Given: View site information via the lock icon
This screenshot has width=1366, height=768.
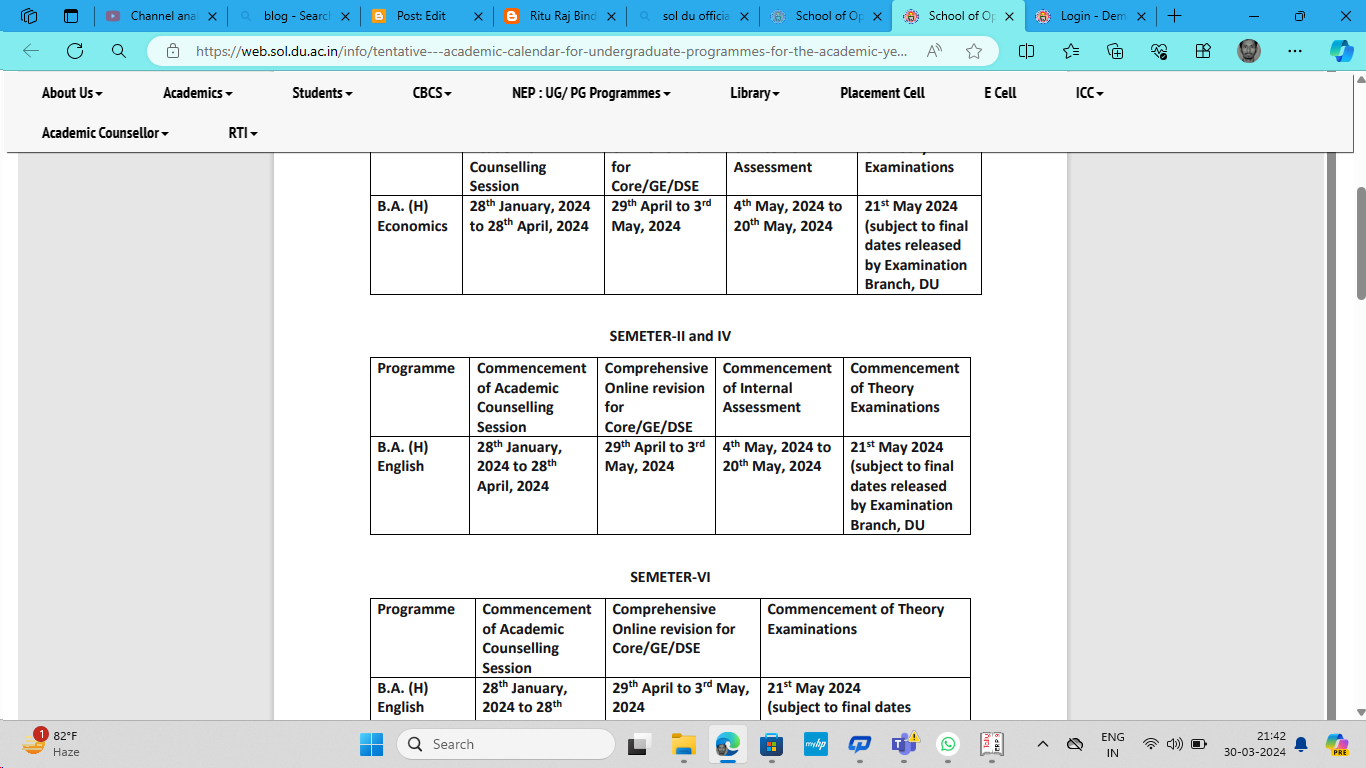Looking at the screenshot, I should pyautogui.click(x=173, y=51).
